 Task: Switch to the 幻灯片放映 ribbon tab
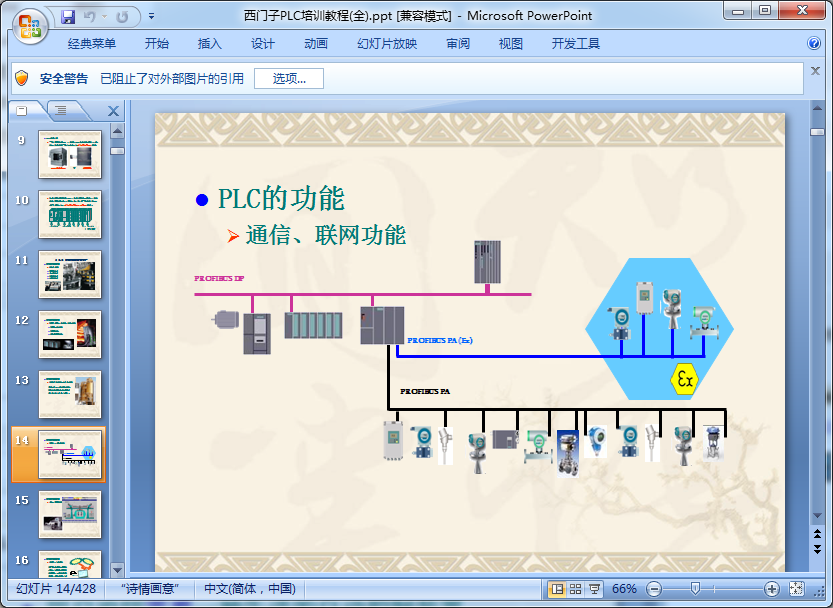pyautogui.click(x=387, y=44)
